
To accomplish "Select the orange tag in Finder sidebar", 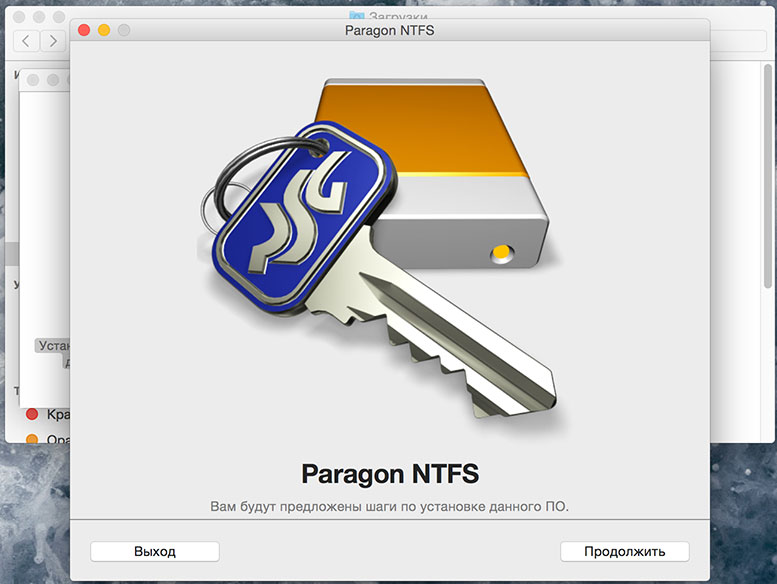I will [x=32, y=439].
